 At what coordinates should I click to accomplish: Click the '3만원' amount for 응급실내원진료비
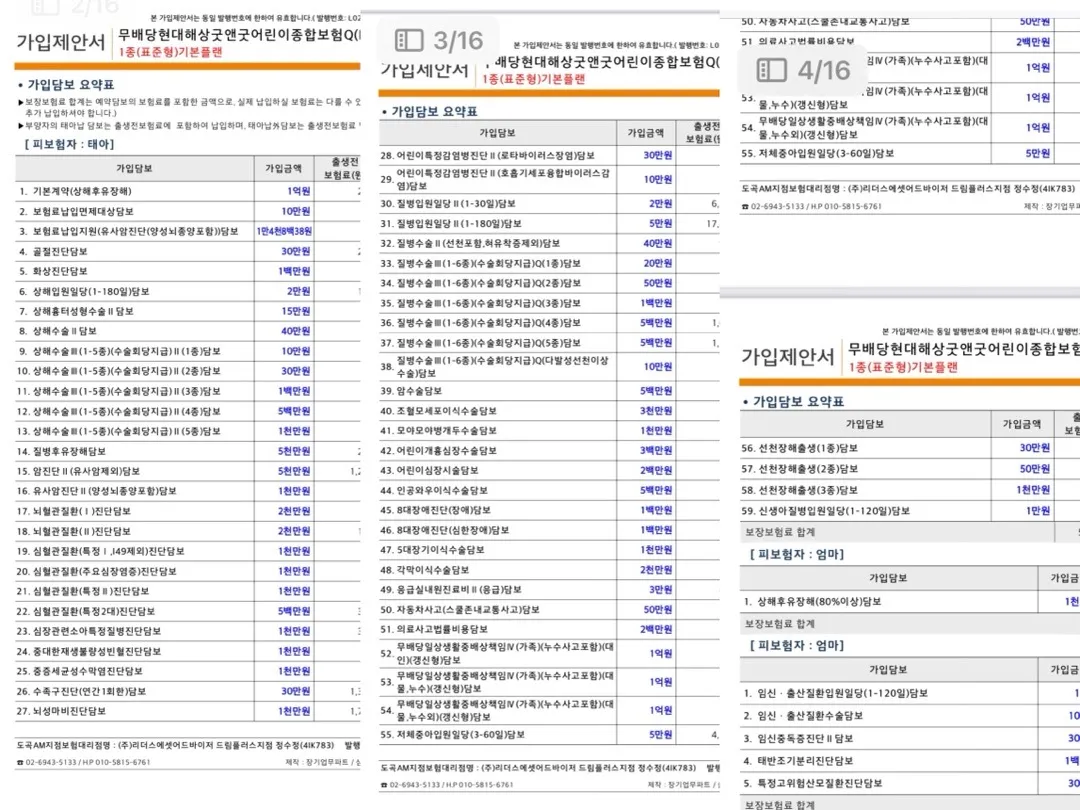click(x=660, y=590)
